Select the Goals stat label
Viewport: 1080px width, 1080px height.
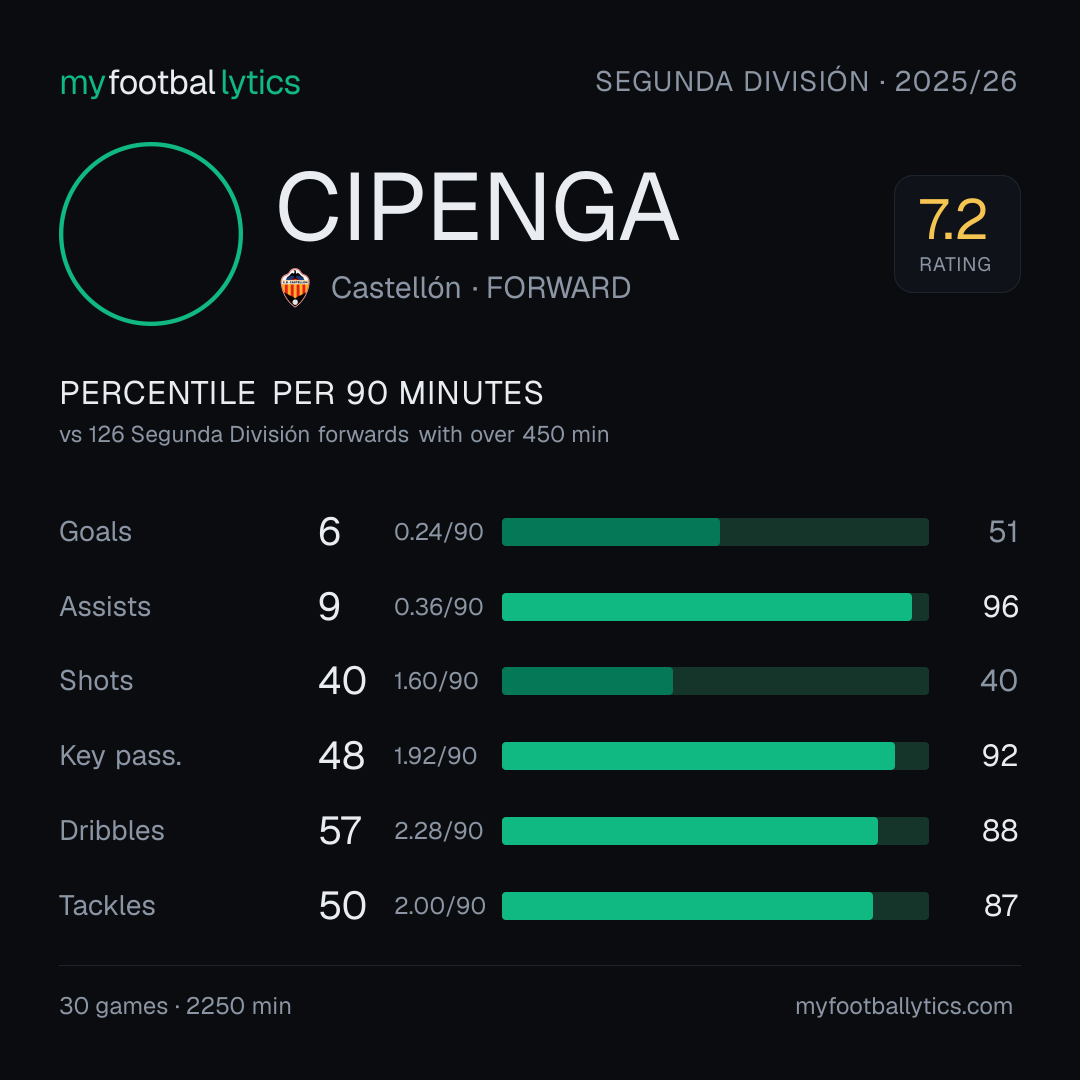coord(95,532)
